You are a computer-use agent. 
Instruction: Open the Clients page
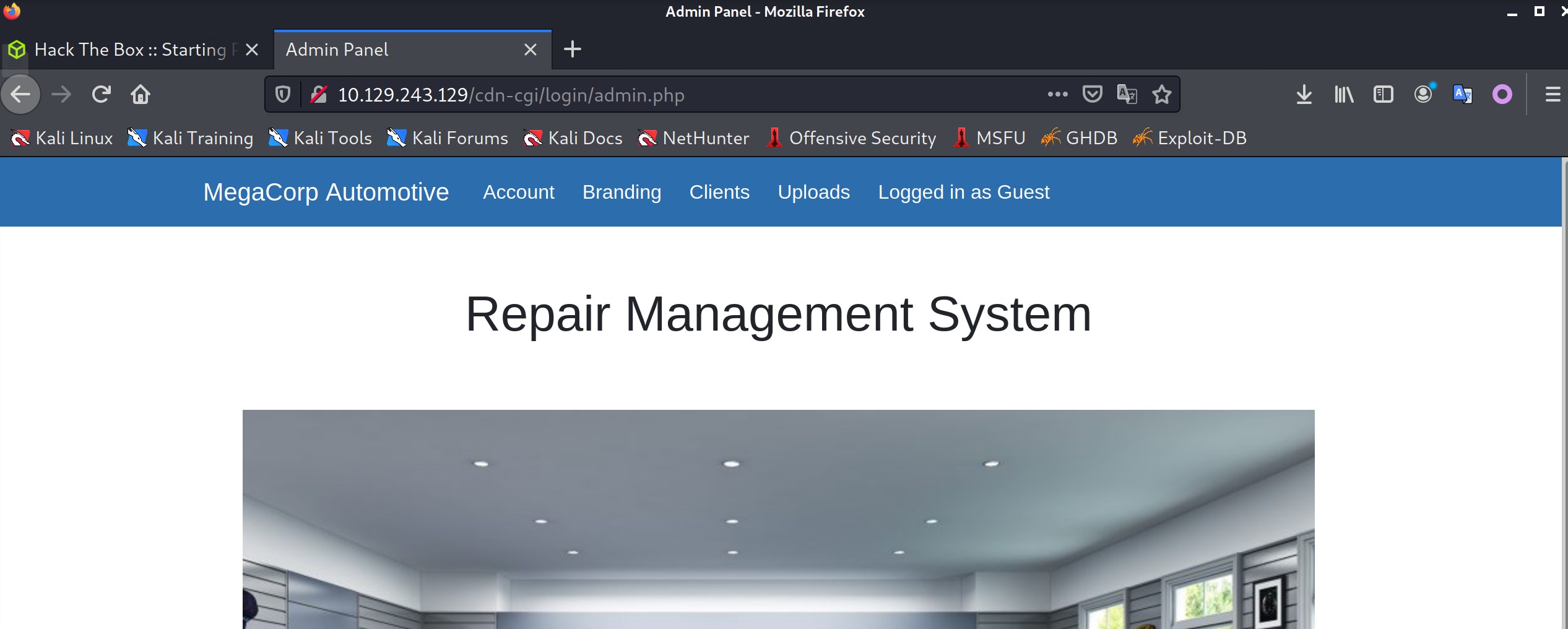click(719, 192)
